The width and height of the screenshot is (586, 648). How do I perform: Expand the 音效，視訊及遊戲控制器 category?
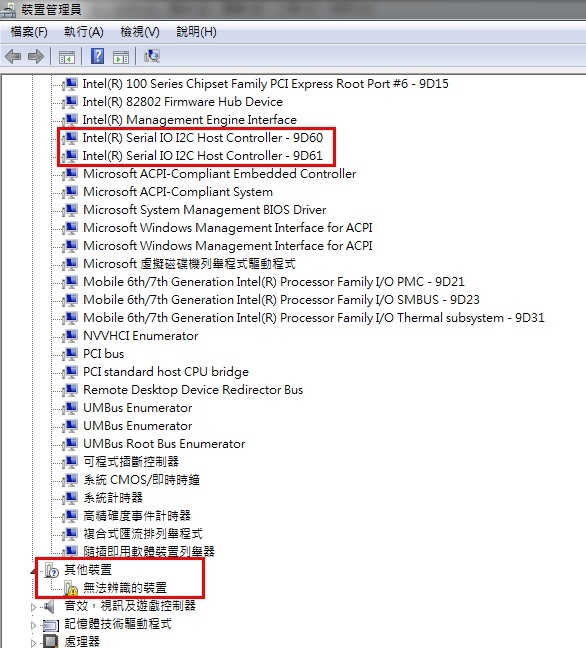click(x=33, y=607)
